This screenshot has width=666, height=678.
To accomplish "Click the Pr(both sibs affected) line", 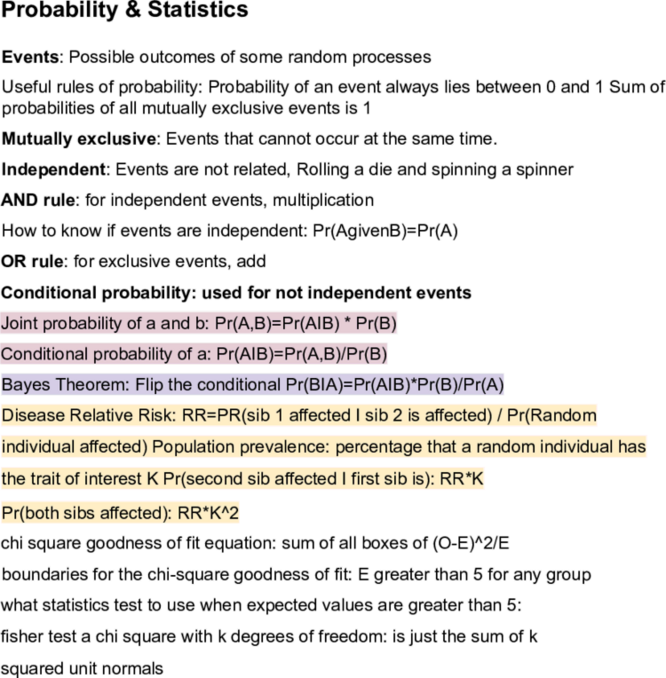I will point(120,513).
